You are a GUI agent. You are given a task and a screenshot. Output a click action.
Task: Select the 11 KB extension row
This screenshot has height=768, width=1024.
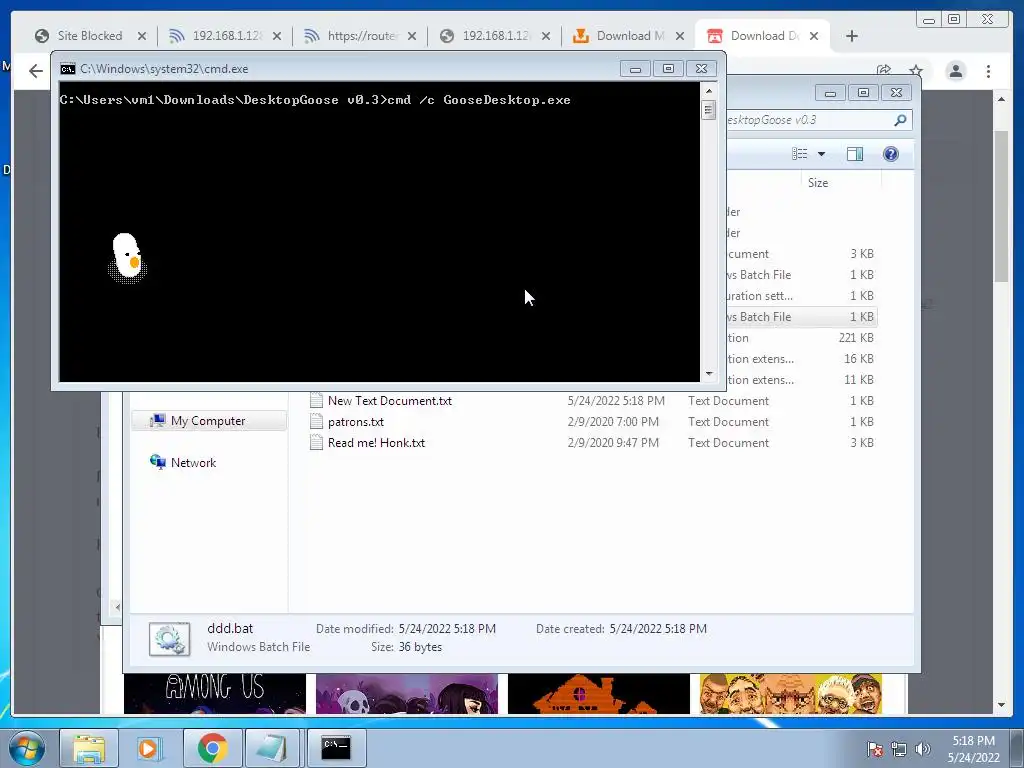click(x=801, y=379)
